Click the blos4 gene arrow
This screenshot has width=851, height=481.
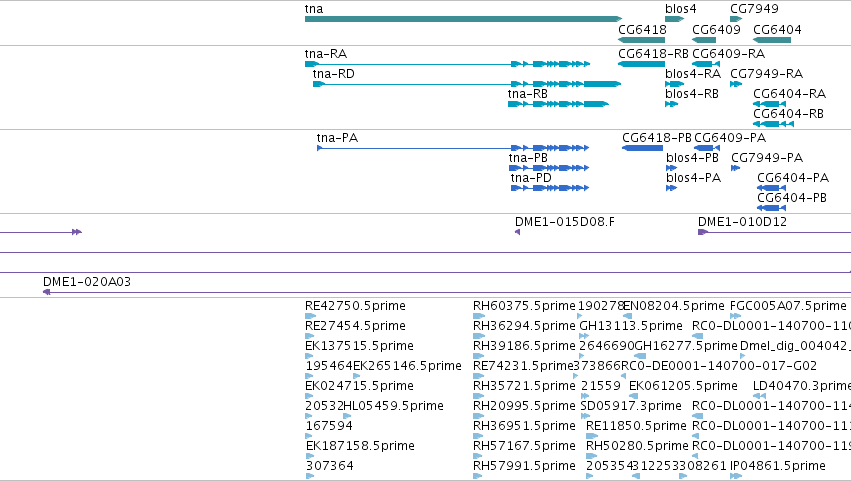[x=675, y=19]
